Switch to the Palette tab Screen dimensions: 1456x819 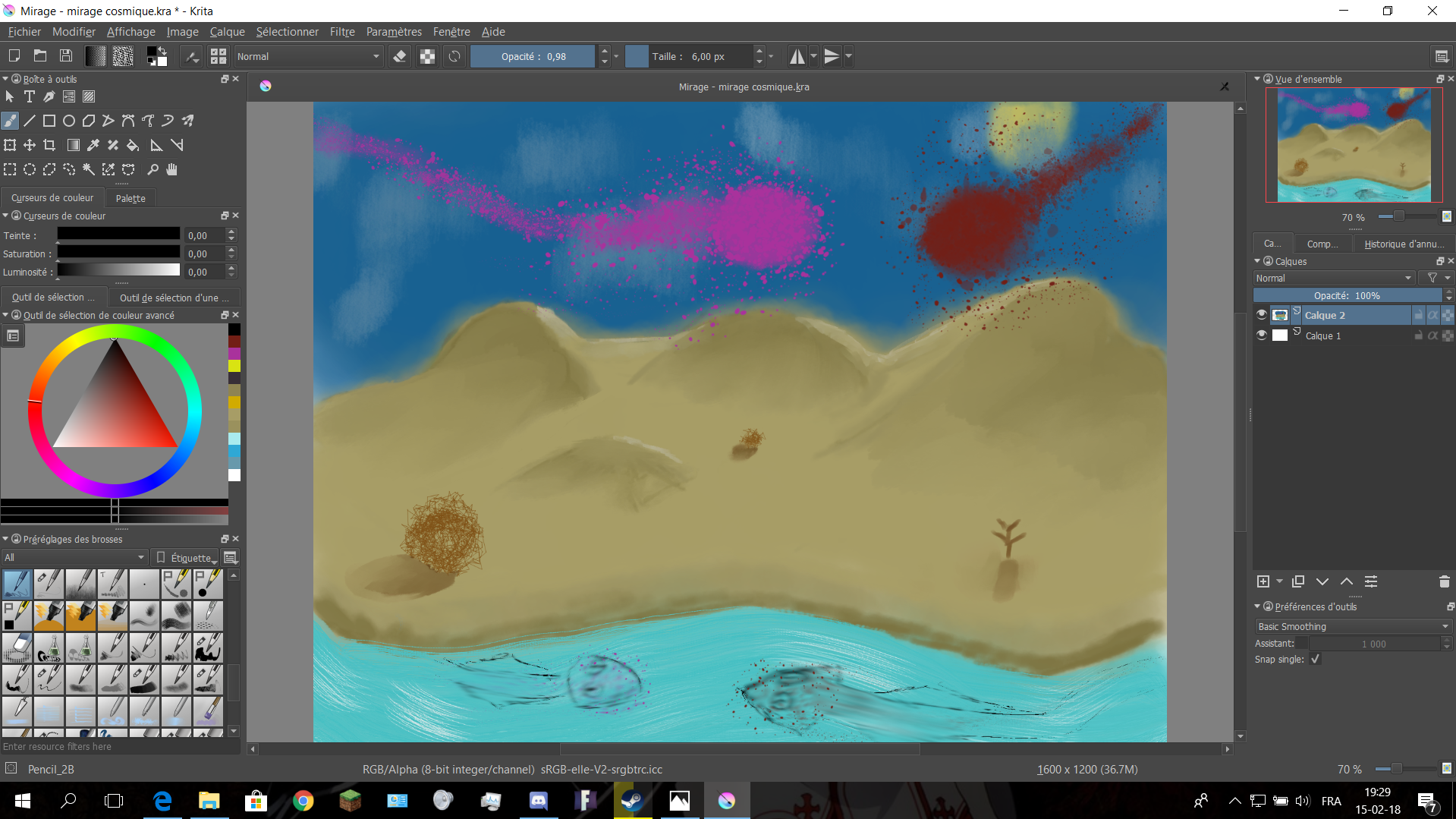pyautogui.click(x=131, y=198)
